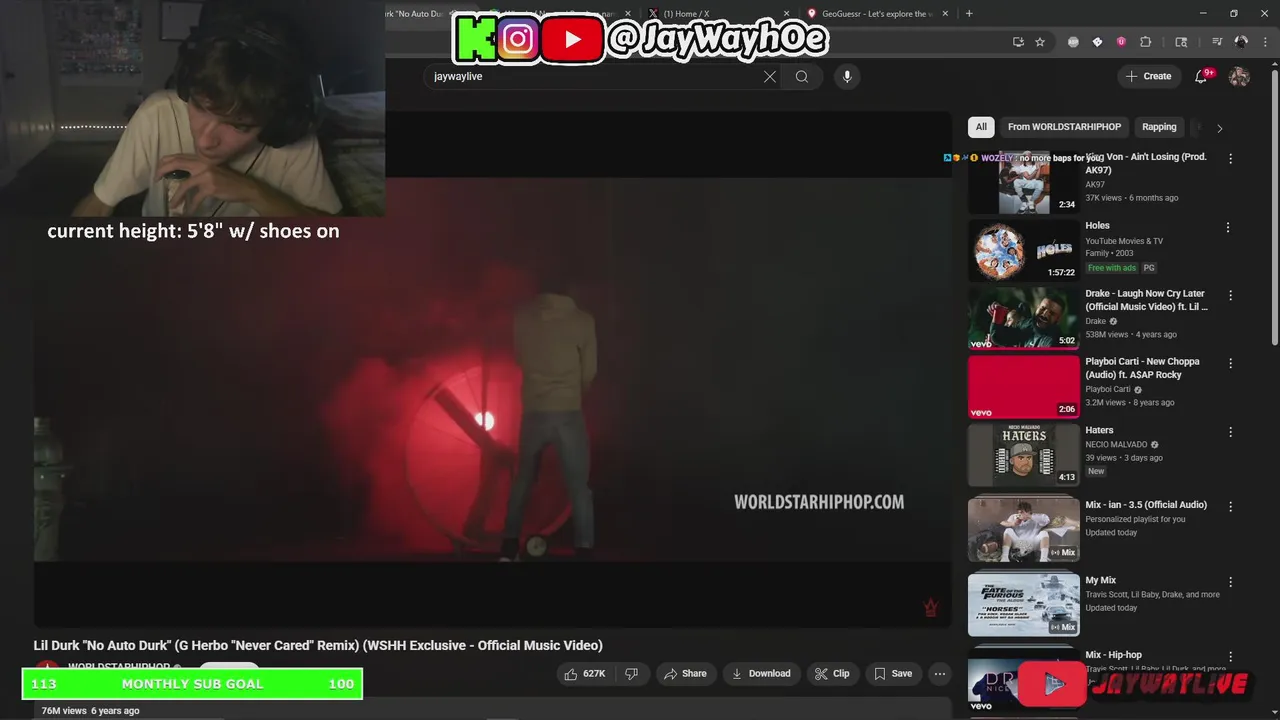Open options for Mix - Hip-hop
Screen dimensions: 1280x720
(x=1230, y=657)
